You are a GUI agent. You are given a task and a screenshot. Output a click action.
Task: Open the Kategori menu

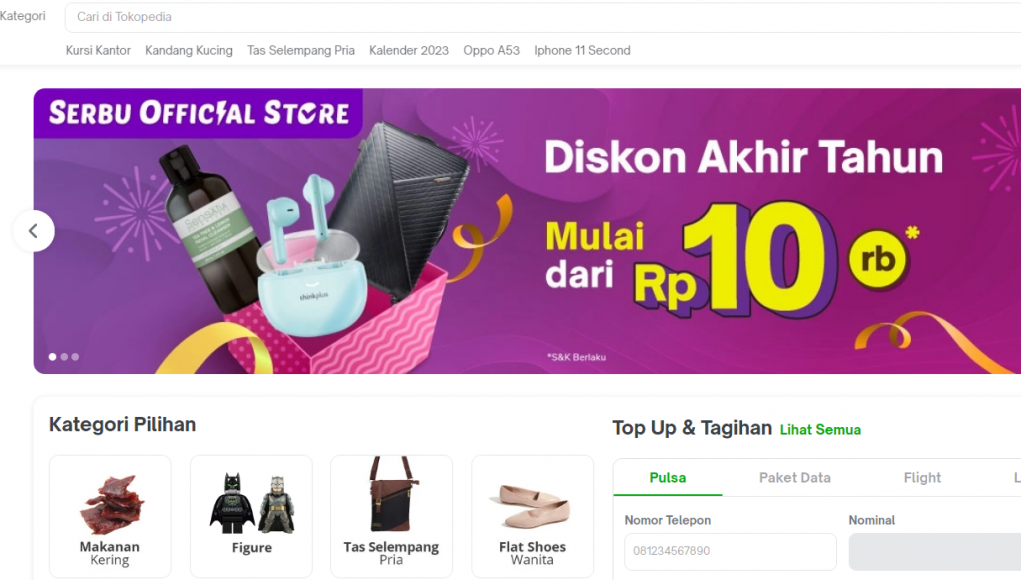pos(23,16)
